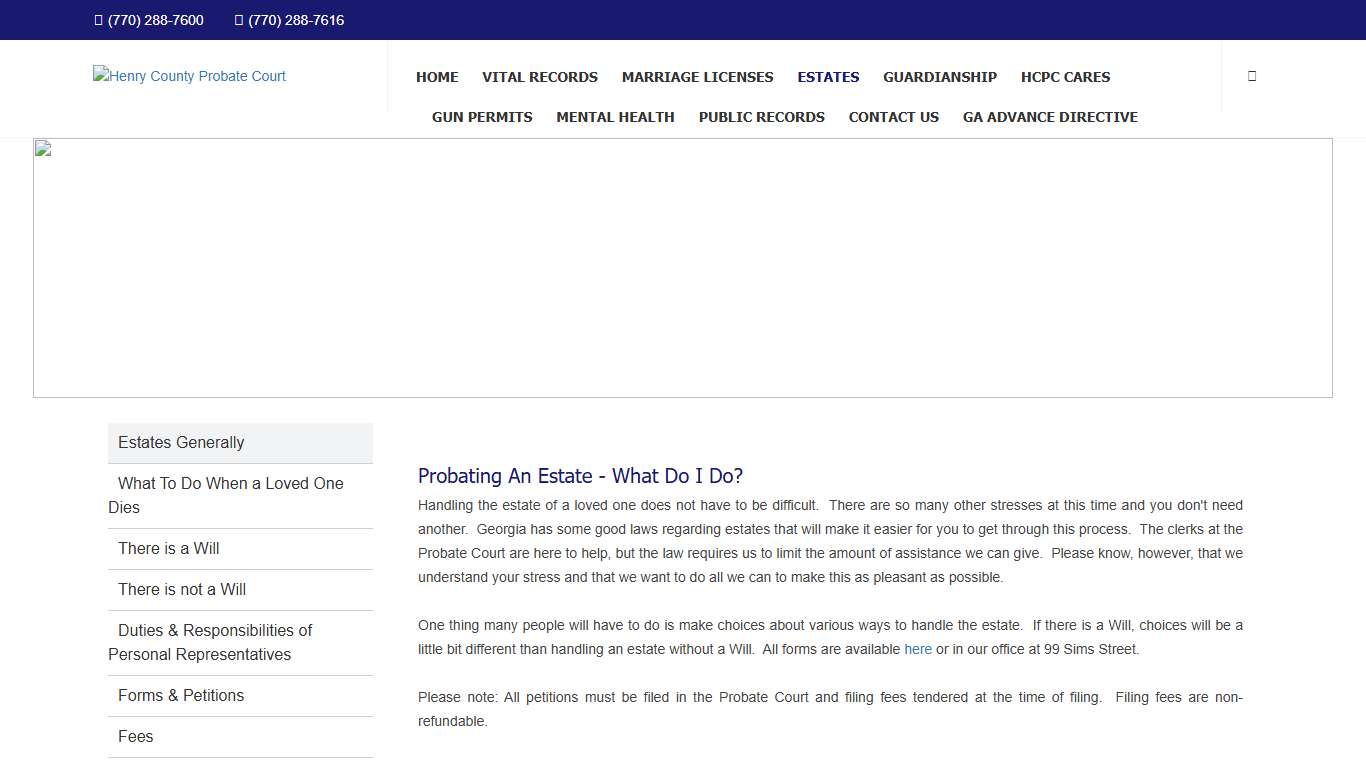This screenshot has height=768, width=1366.
Task: Select Fees from the sidebar list
Action: coord(135,736)
